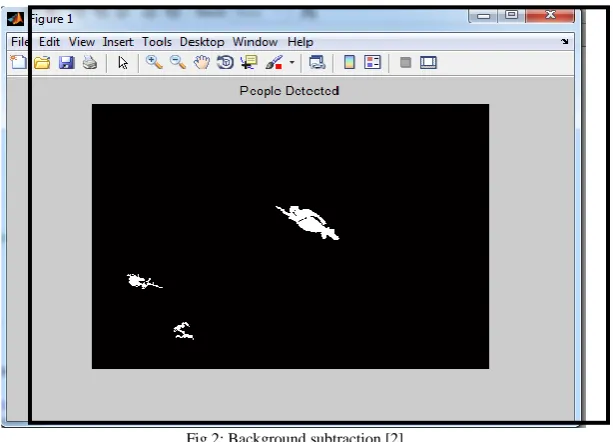The image size is (613, 442).
Task: Insert a colorbar using the toolbar icon
Action: coord(349,62)
